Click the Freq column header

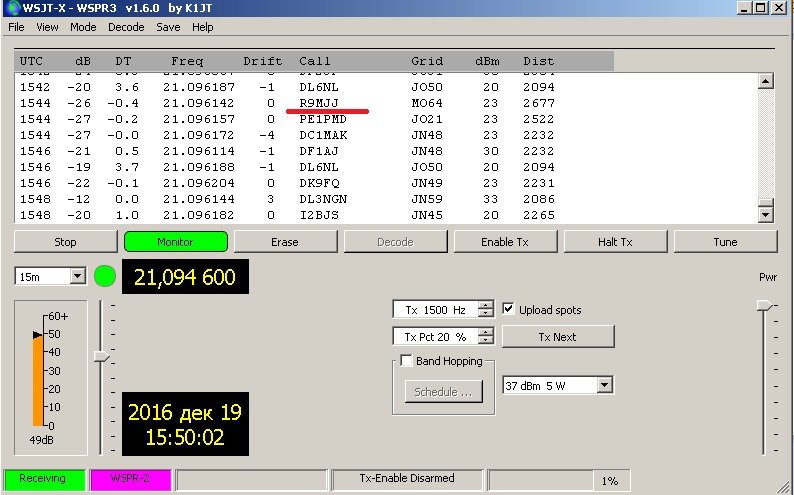tap(187, 61)
